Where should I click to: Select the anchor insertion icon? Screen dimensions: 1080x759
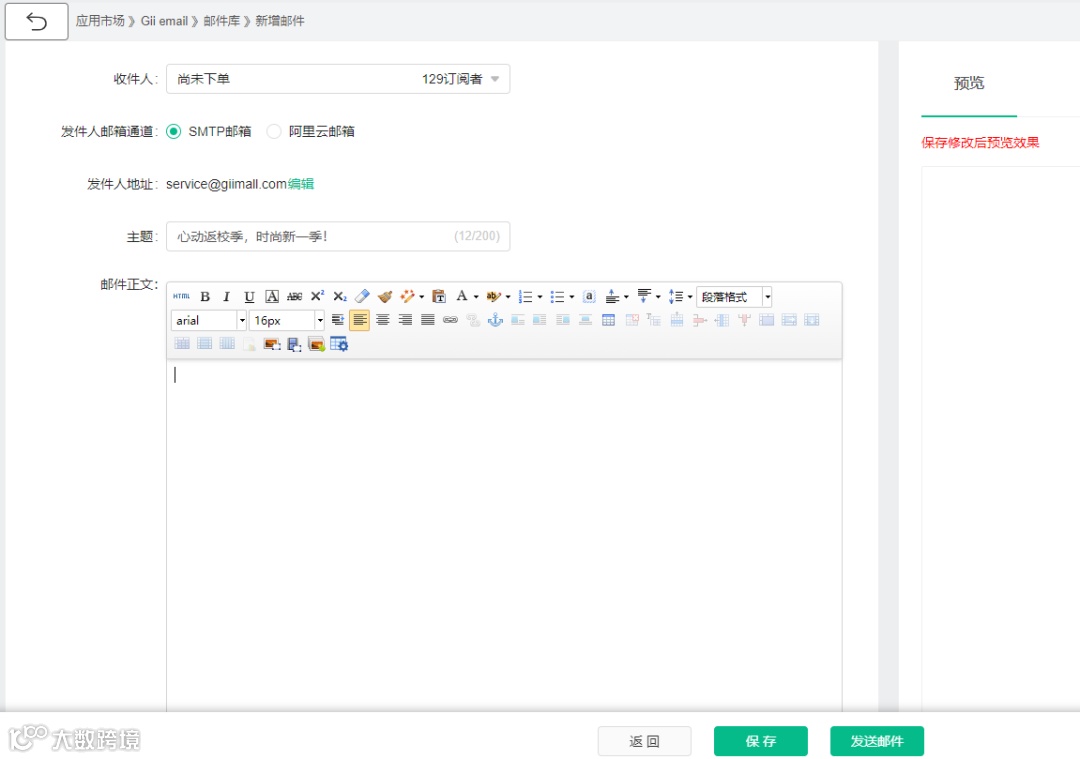click(495, 320)
